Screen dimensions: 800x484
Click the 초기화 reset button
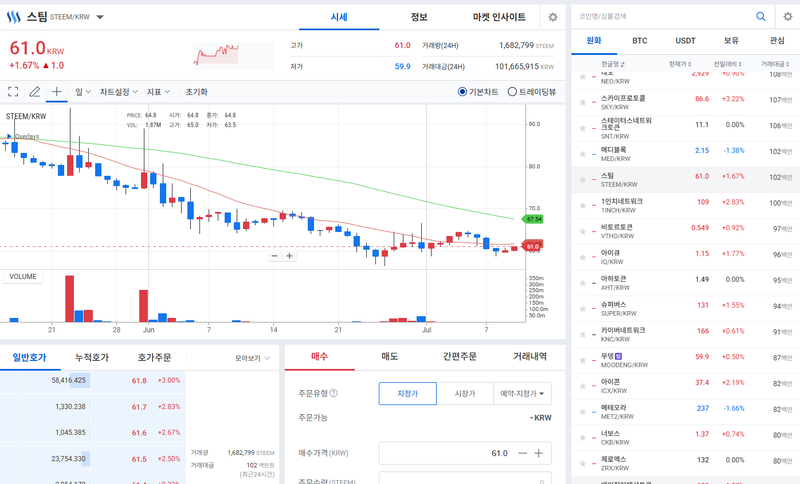click(196, 92)
